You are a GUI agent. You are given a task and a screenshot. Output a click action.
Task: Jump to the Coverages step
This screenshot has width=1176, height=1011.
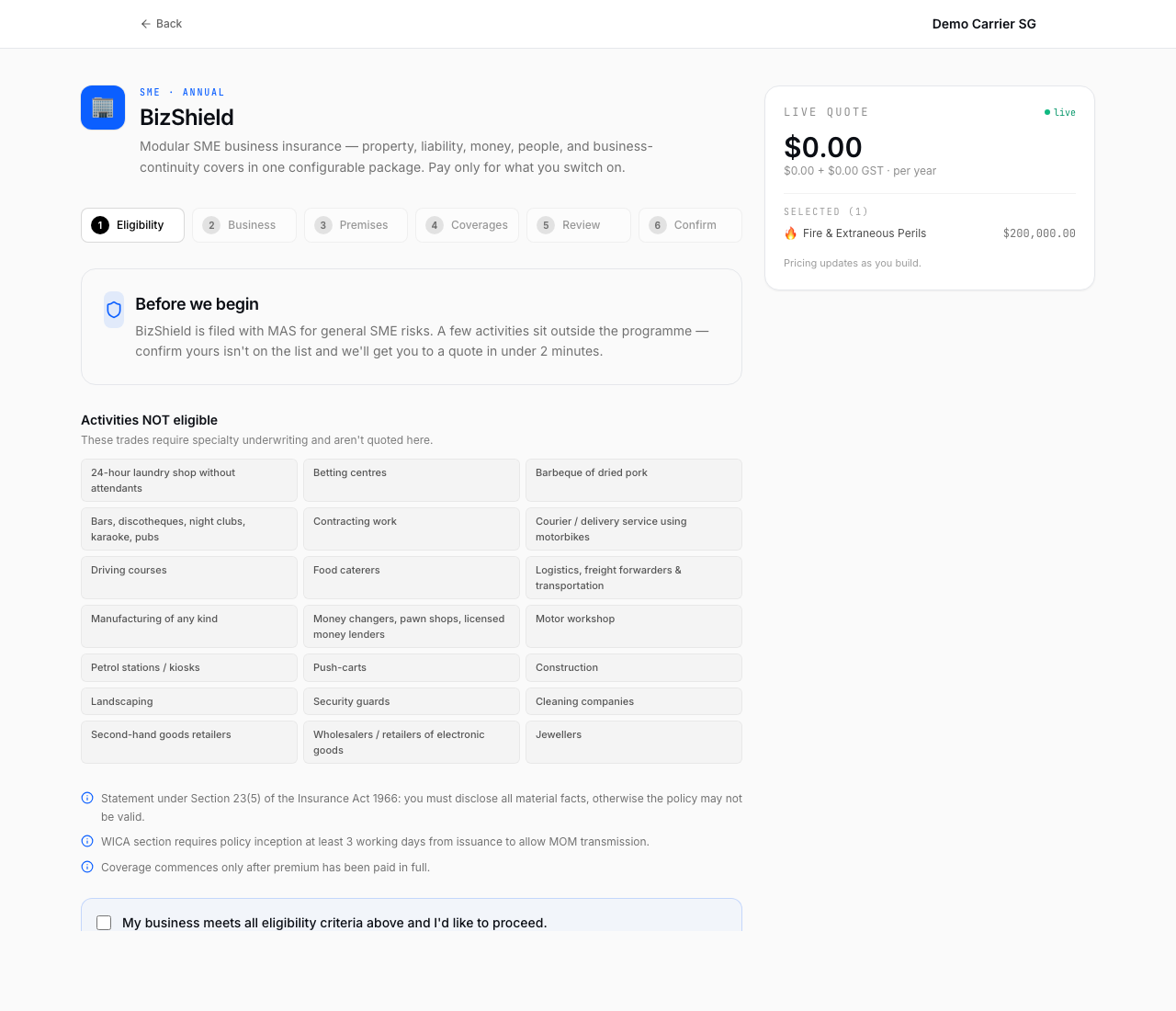(x=467, y=225)
